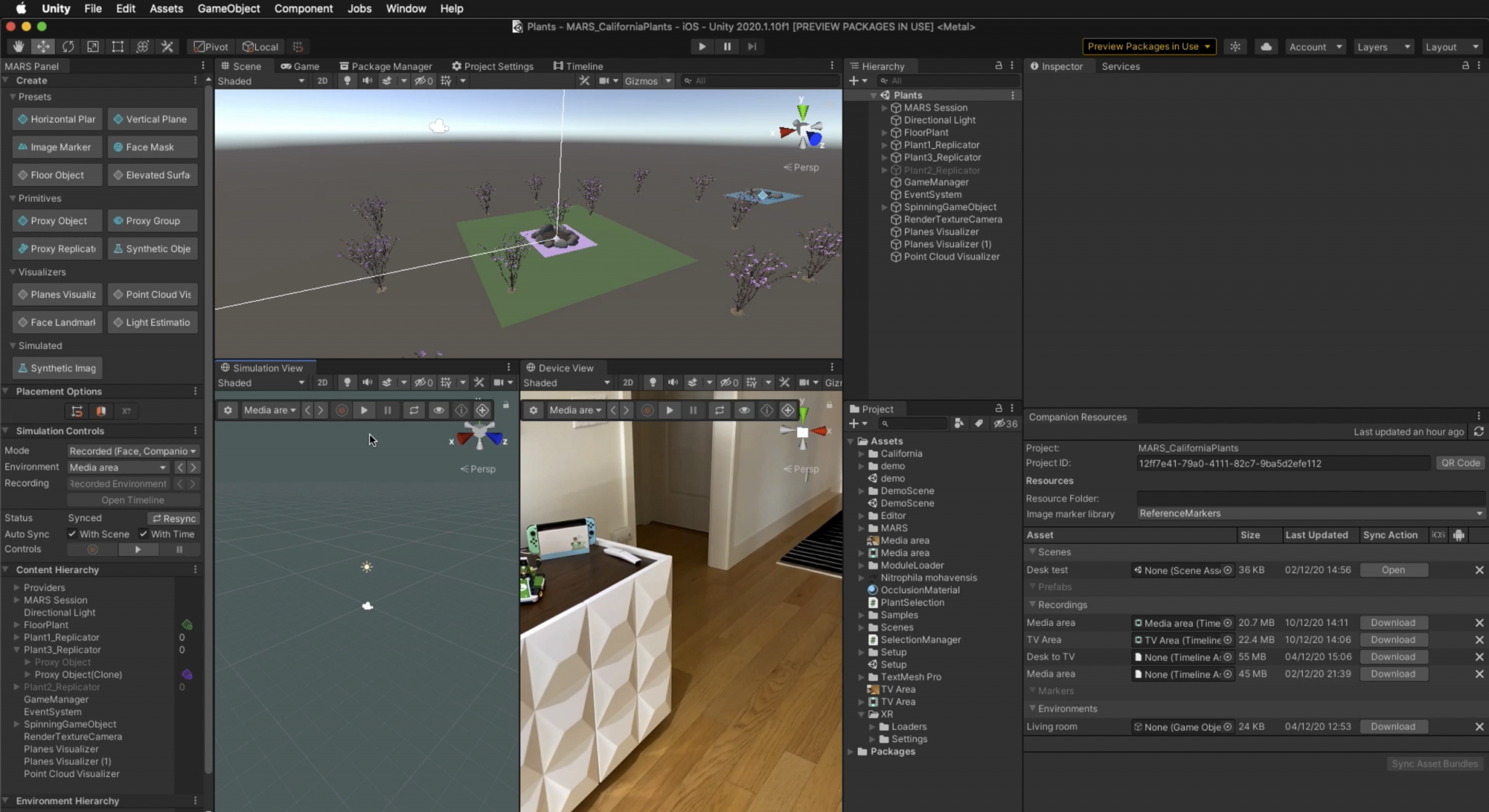
Task: Open the lighting bug/sun icon near Account
Action: click(x=1235, y=47)
